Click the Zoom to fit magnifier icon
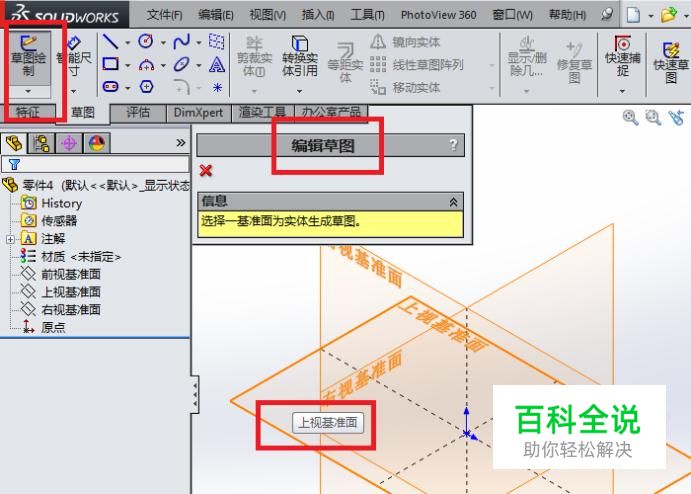The height and width of the screenshot is (494, 691). tap(630, 118)
